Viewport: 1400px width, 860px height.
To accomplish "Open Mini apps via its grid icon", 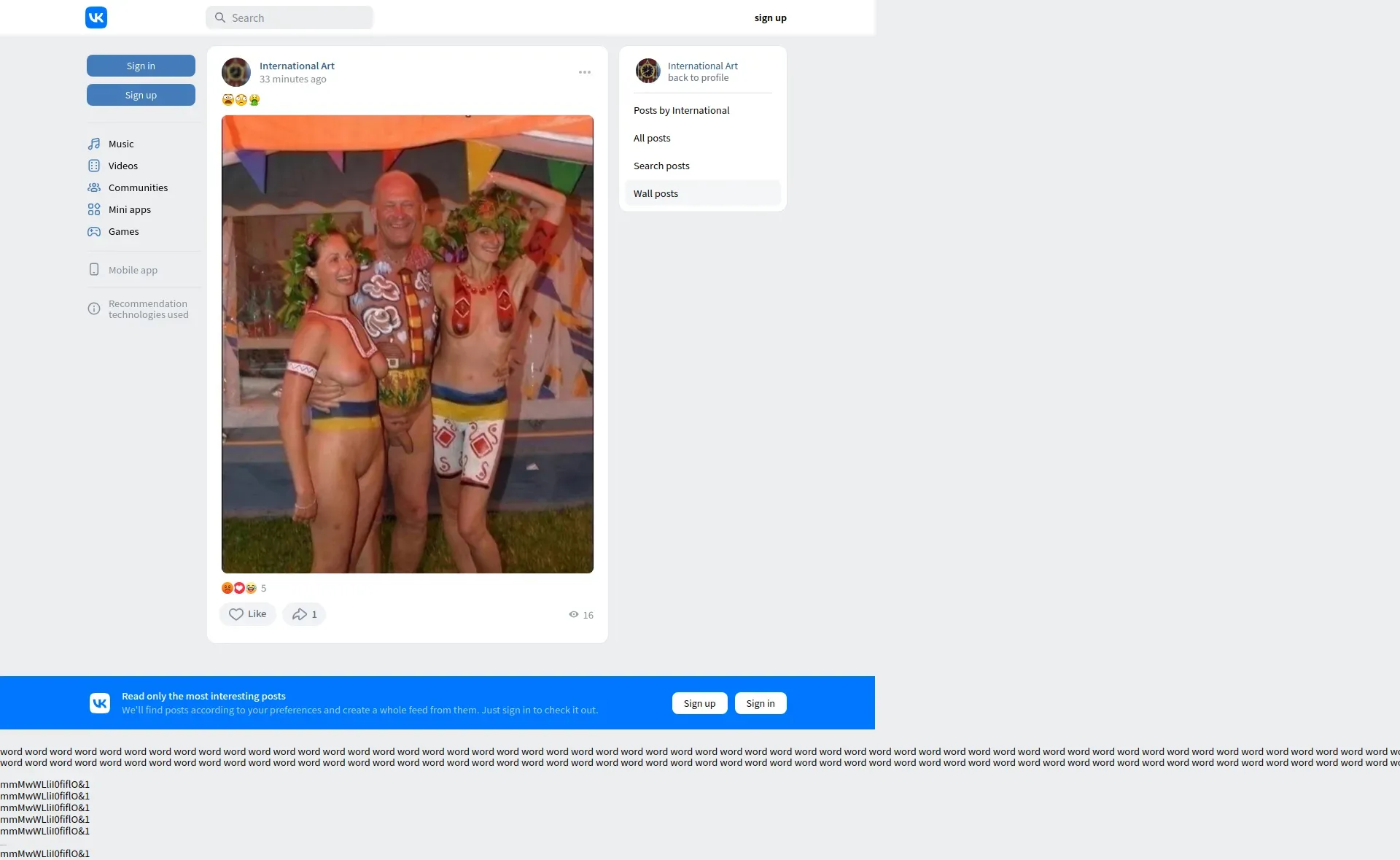I will 94,209.
